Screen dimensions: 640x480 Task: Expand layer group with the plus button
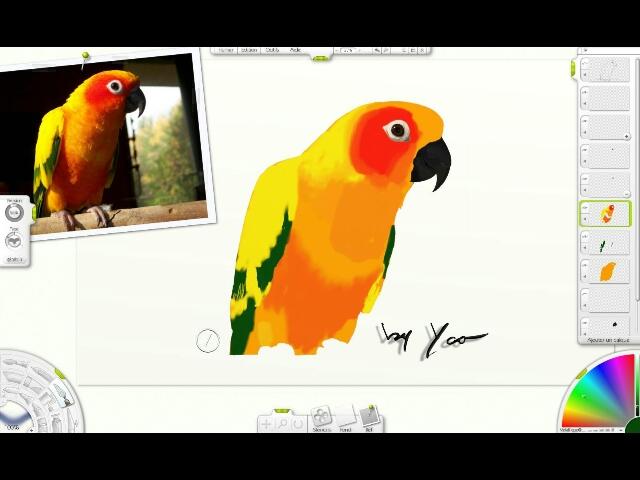[627, 137]
